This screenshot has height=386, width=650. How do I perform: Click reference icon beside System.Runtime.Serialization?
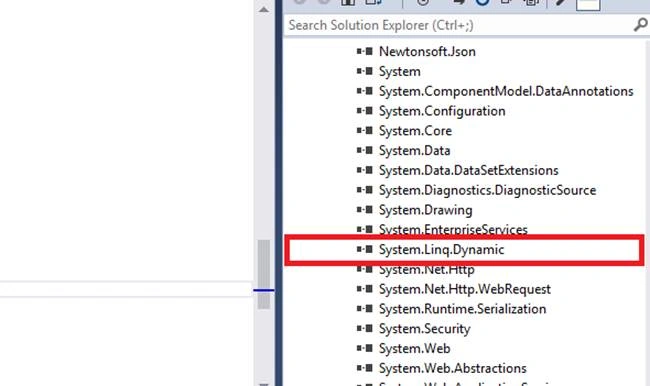364,308
